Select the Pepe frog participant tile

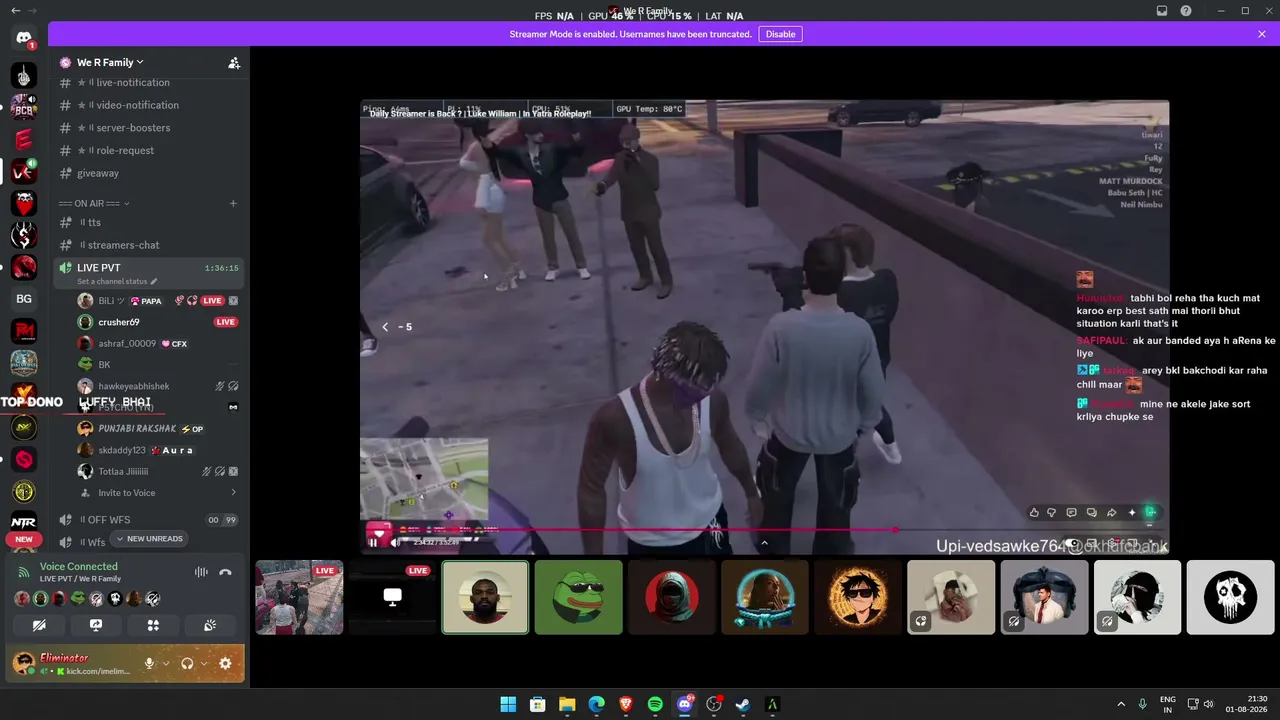pyautogui.click(x=578, y=597)
